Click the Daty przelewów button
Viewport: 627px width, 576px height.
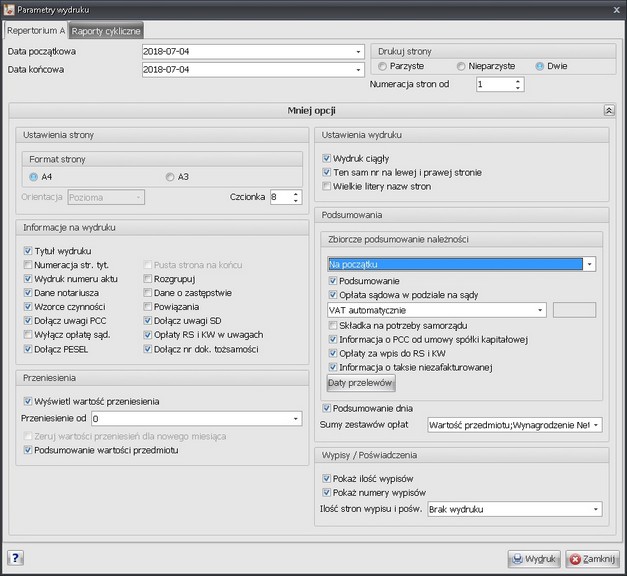[361, 383]
